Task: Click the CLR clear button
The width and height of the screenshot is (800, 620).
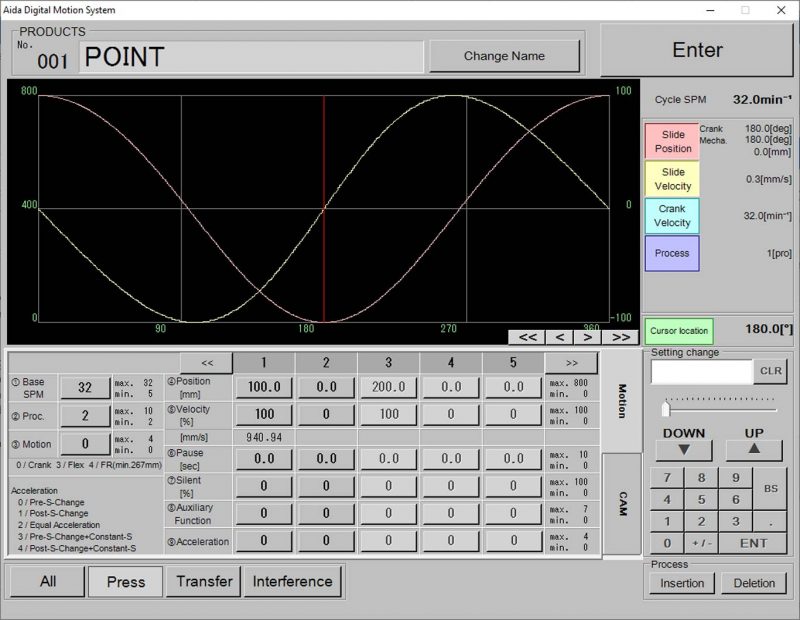Action: coord(770,371)
